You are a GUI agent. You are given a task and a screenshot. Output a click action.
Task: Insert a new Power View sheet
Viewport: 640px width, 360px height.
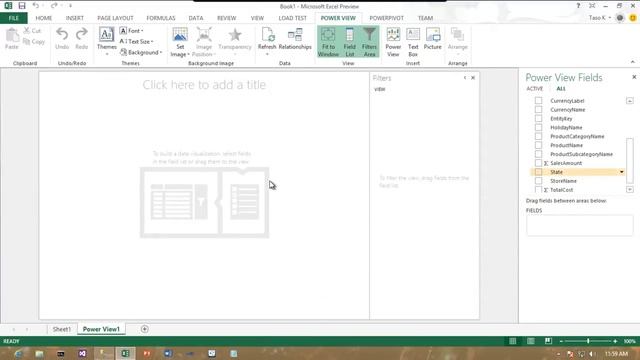[393, 42]
